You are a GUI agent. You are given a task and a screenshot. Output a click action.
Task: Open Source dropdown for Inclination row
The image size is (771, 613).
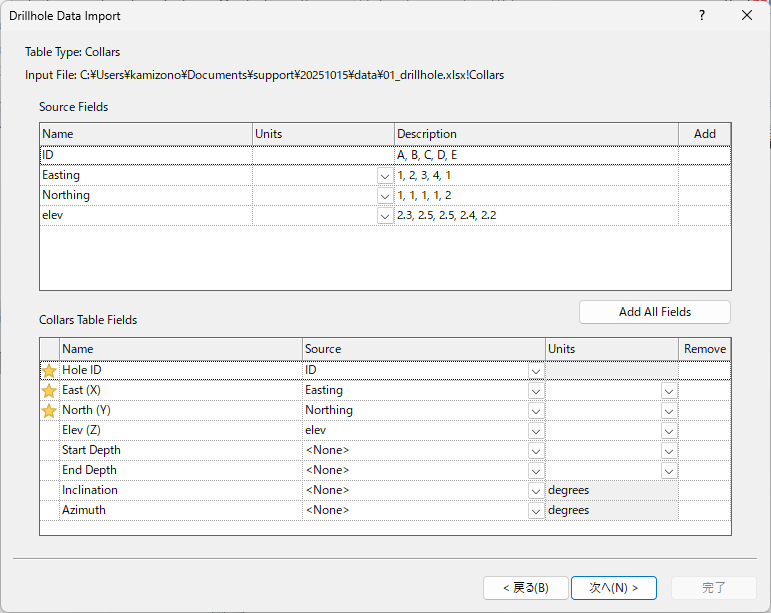point(536,491)
